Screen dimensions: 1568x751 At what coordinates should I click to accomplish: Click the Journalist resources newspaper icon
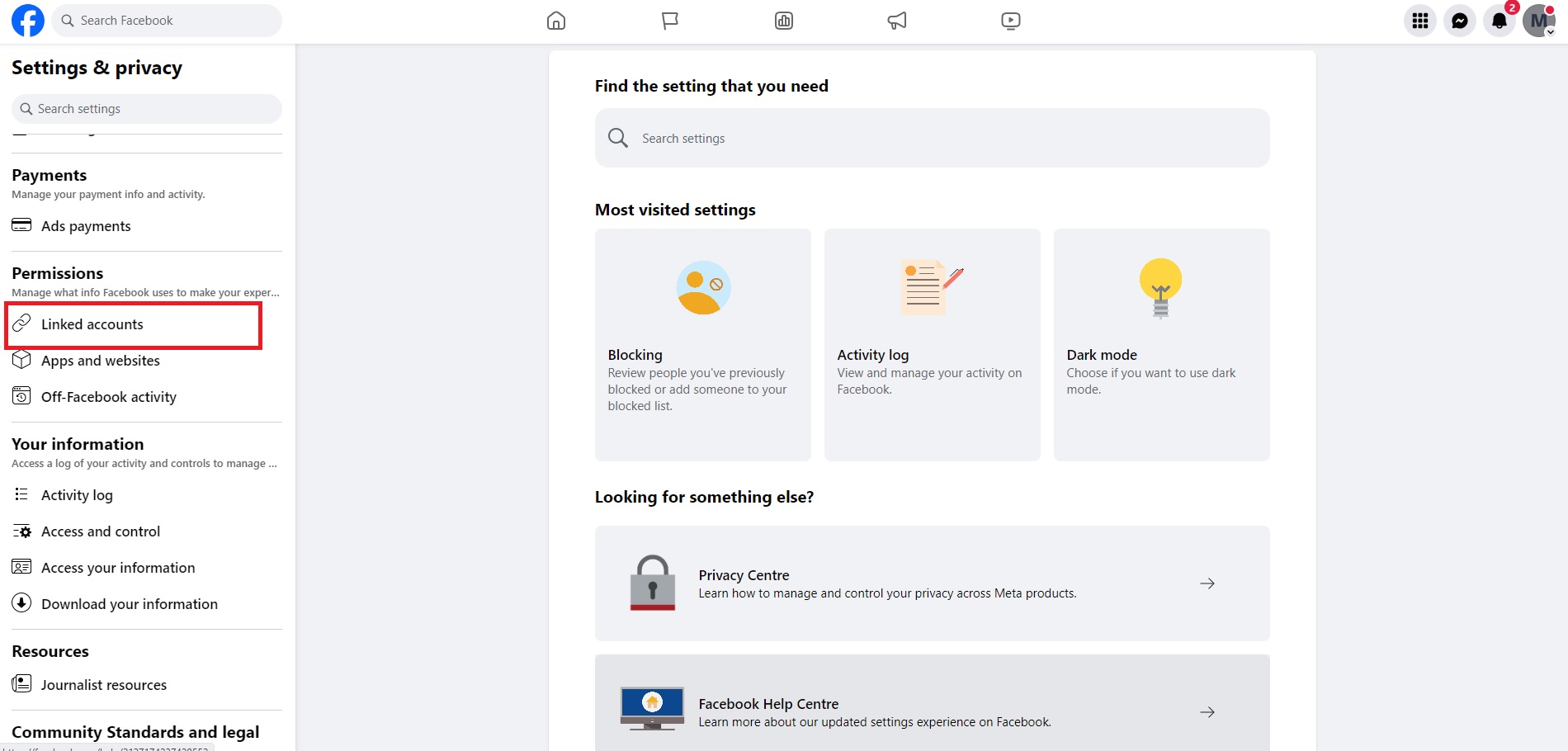(x=21, y=684)
